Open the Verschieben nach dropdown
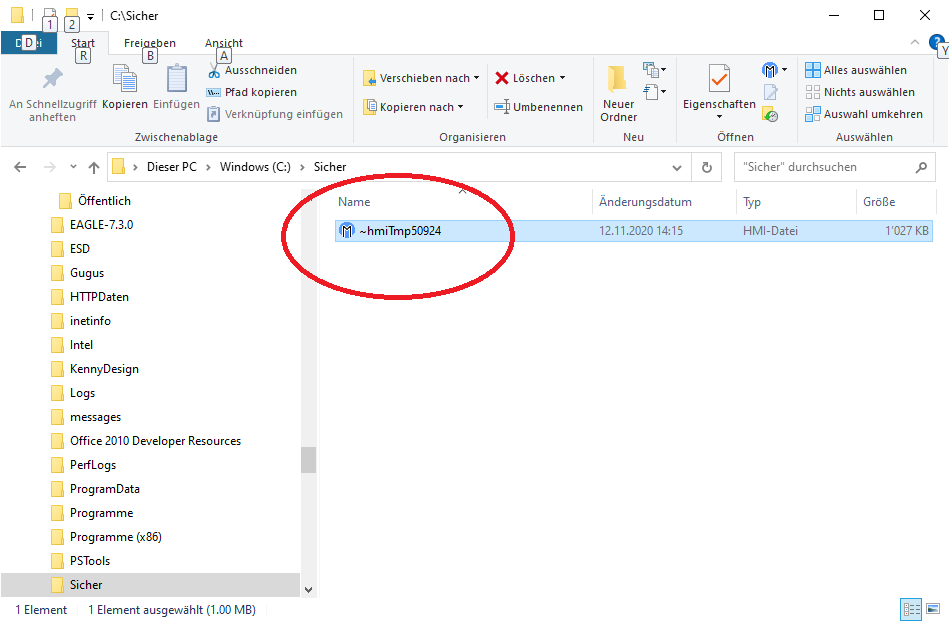 point(421,78)
